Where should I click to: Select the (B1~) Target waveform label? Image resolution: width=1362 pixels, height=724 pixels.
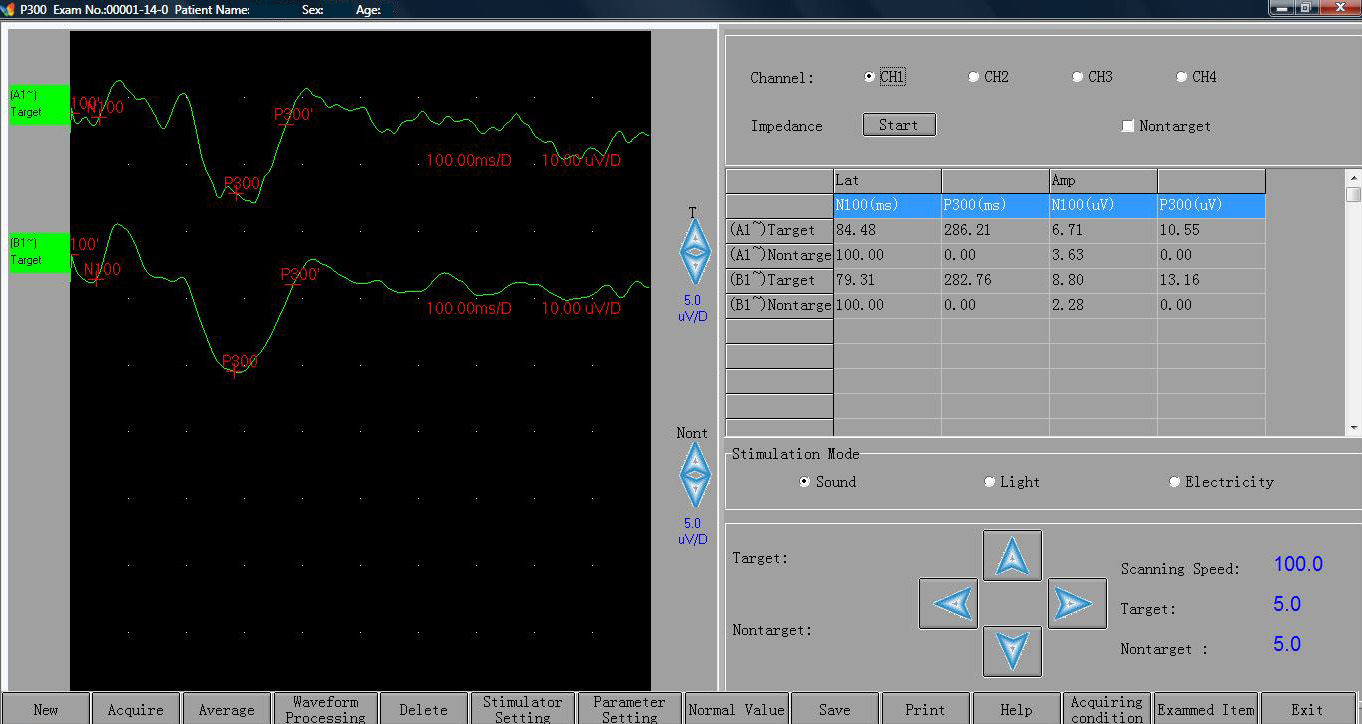click(x=39, y=252)
